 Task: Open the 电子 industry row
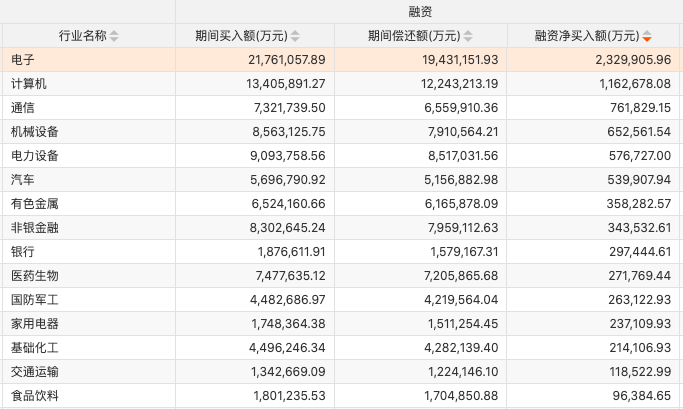pyautogui.click(x=23, y=60)
